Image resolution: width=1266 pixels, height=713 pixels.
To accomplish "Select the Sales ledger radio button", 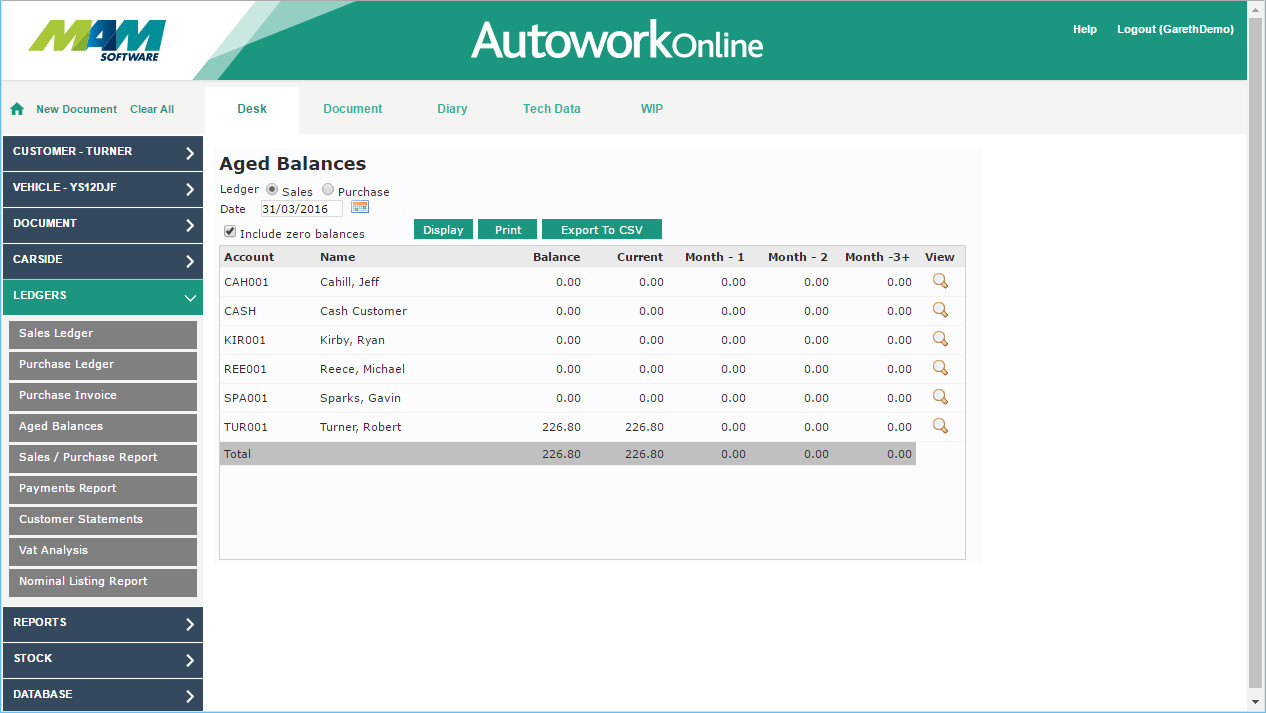I will click(272, 190).
